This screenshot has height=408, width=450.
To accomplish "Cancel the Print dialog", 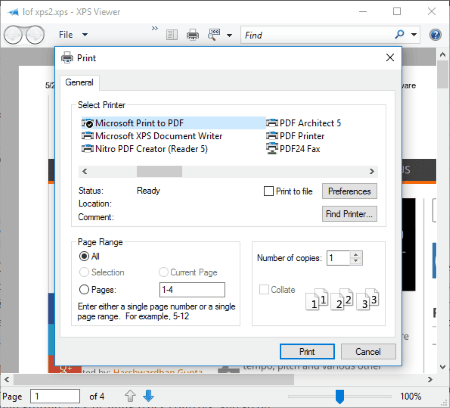I will [x=368, y=352].
